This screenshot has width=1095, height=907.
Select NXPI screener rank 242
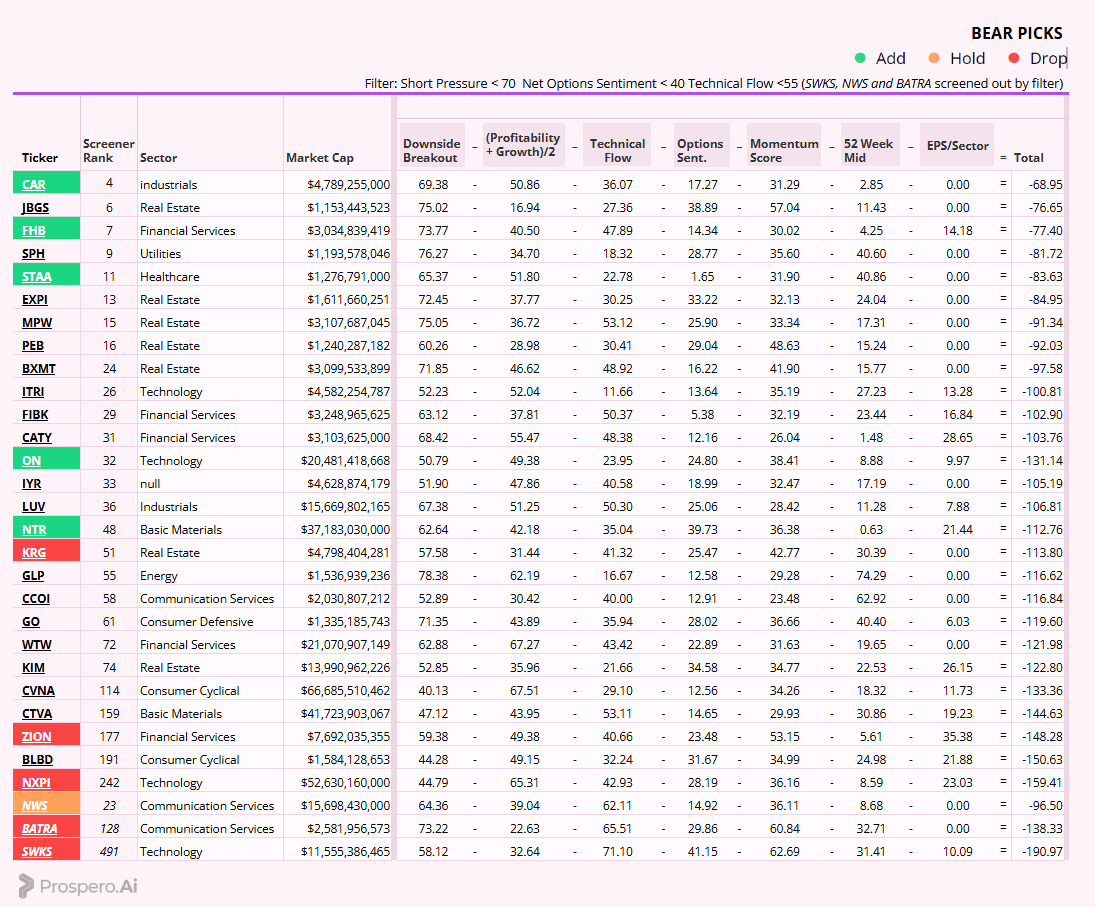[x=110, y=783]
